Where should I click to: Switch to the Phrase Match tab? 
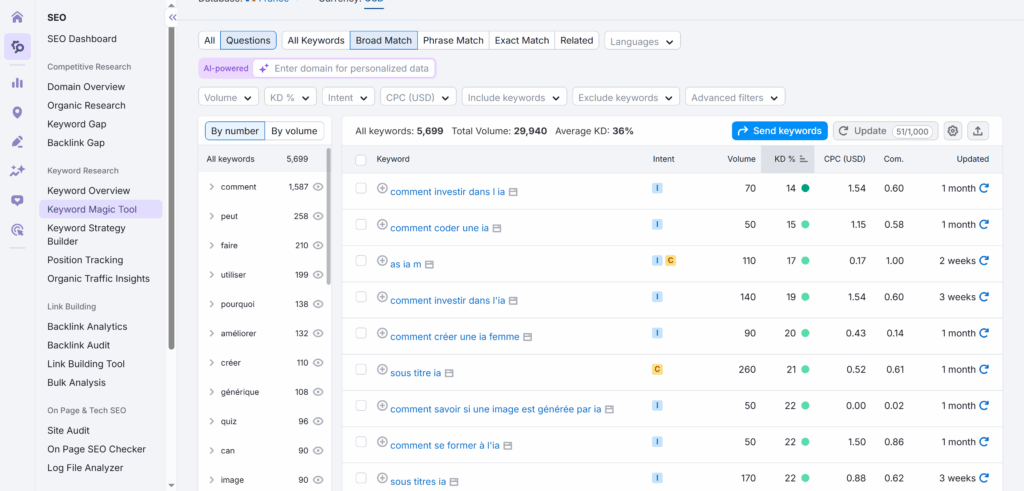[x=452, y=41]
